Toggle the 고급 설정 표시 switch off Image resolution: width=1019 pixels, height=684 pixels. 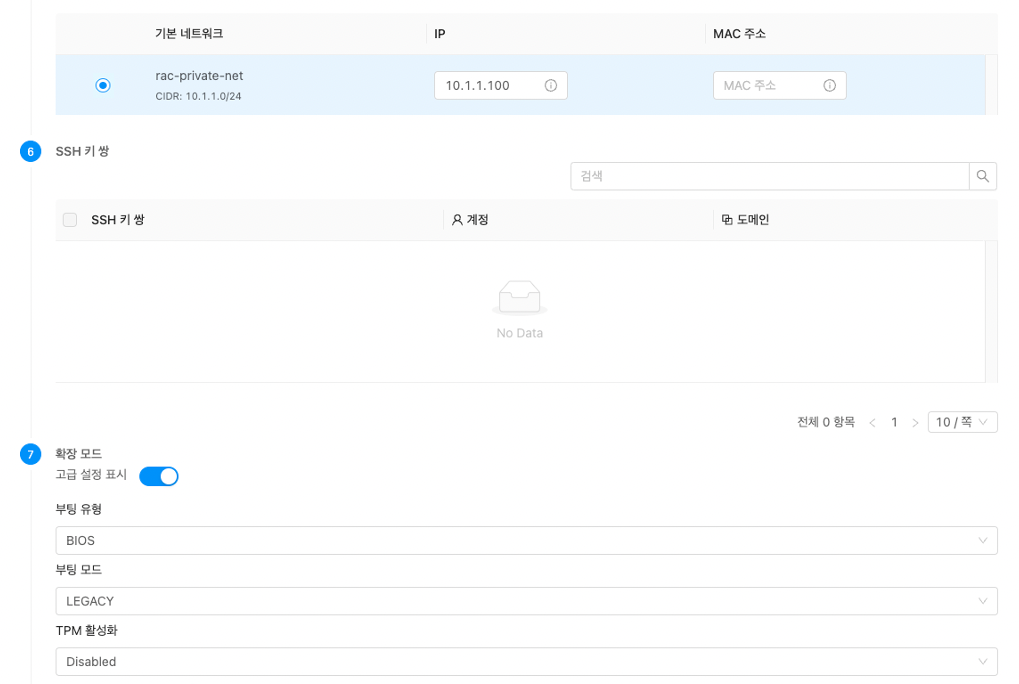click(x=159, y=476)
